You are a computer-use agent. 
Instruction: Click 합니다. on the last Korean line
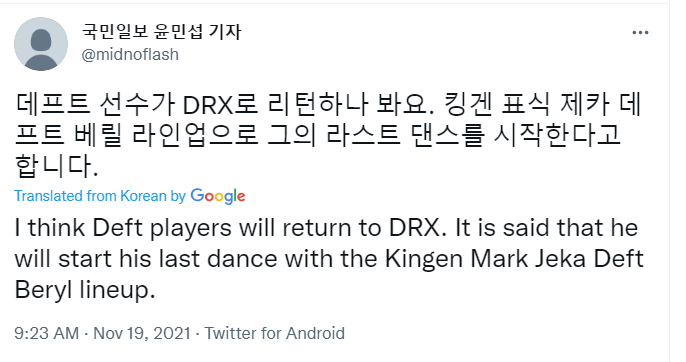click(56, 165)
